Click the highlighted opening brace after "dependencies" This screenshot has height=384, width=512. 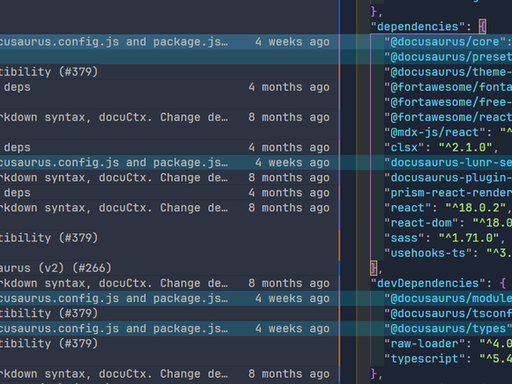(482, 27)
